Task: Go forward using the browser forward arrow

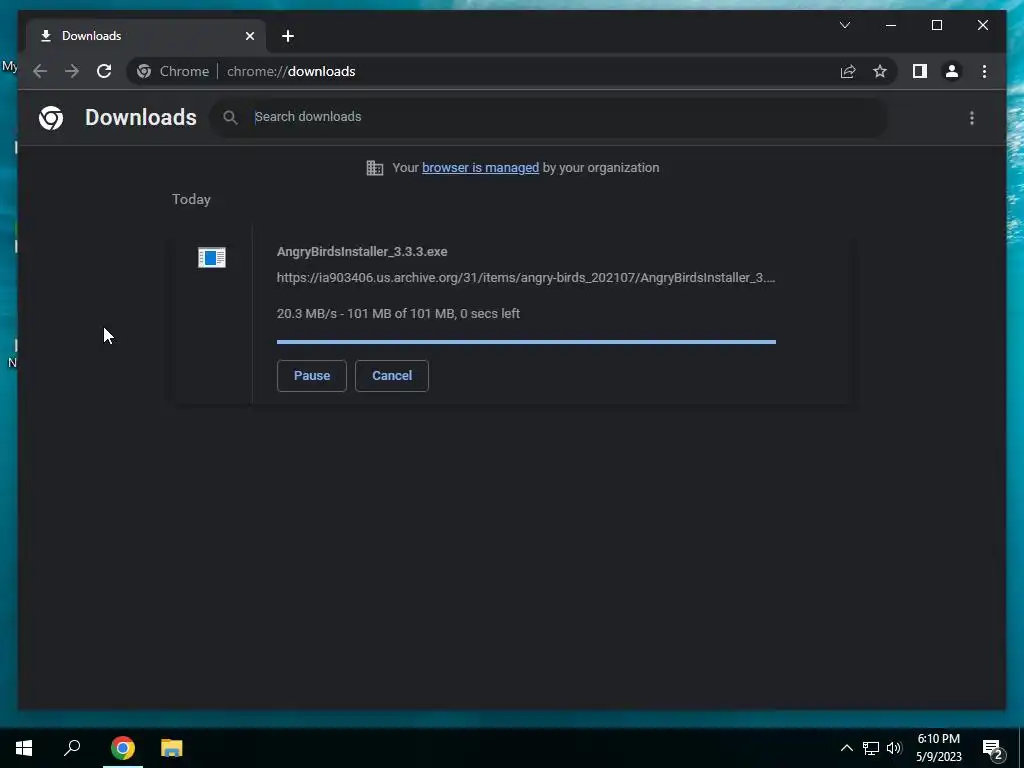Action: click(72, 71)
